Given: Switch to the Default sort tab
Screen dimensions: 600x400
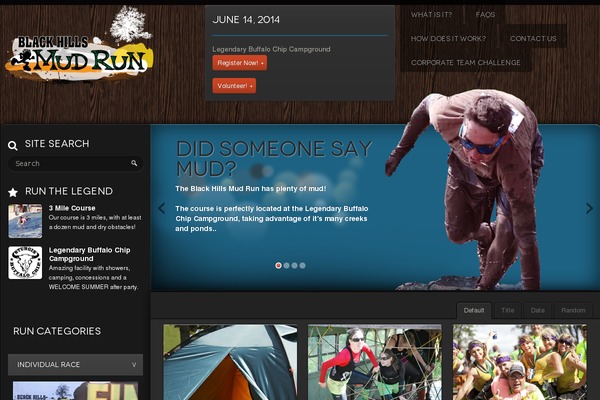Looking at the screenshot, I should [474, 310].
